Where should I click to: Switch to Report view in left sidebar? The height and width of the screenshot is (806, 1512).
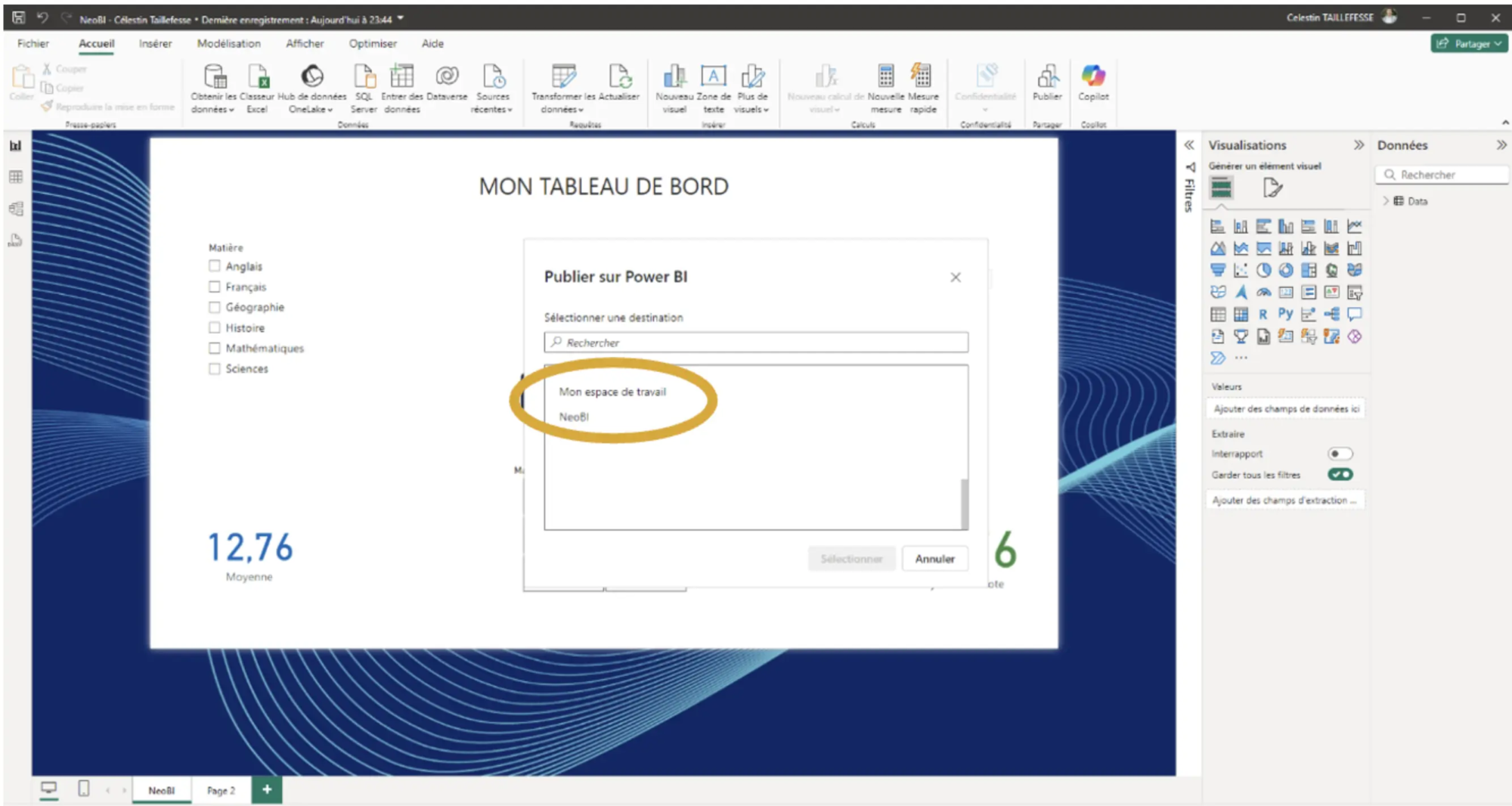point(15,145)
